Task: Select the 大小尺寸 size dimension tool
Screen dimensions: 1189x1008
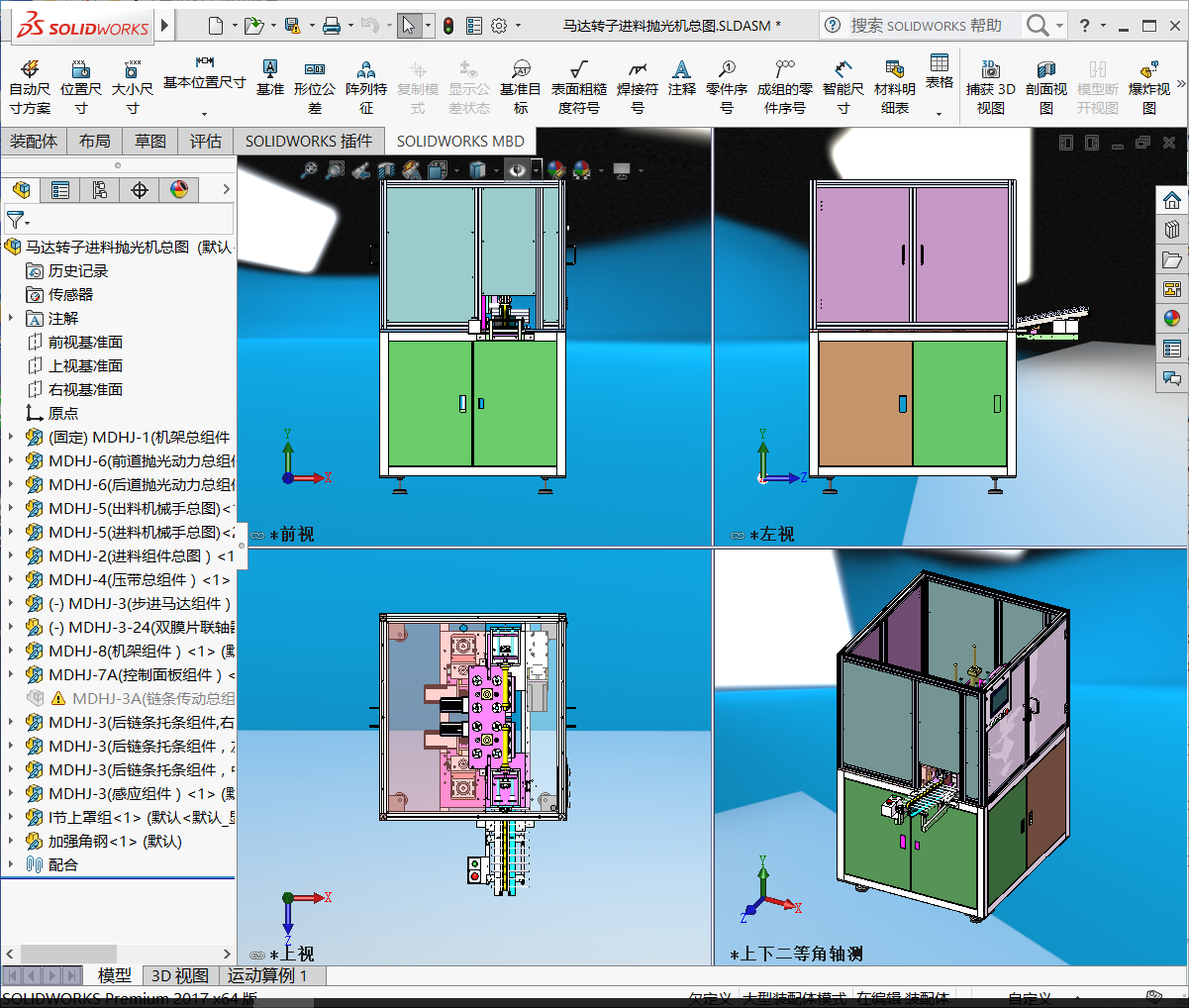Action: (x=132, y=86)
